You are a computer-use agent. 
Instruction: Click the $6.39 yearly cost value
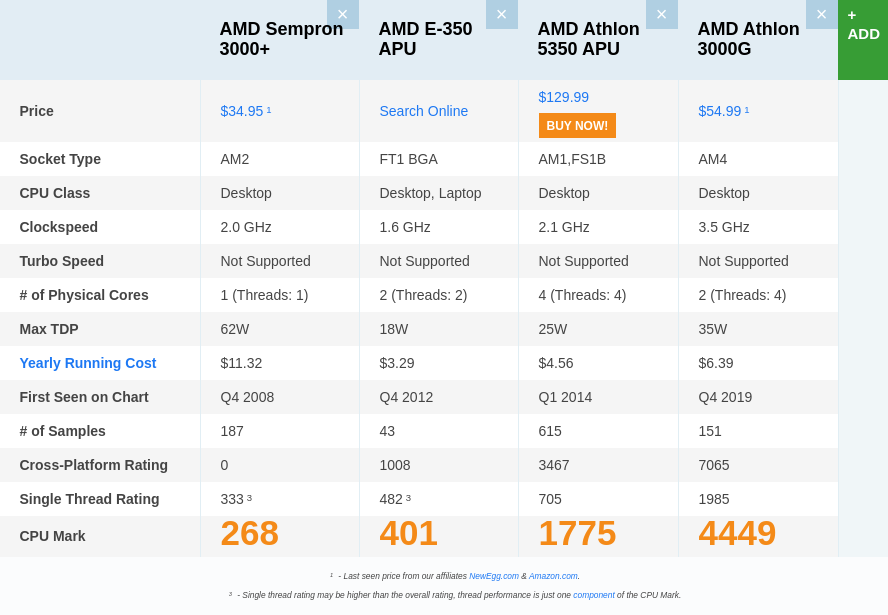click(x=716, y=363)
